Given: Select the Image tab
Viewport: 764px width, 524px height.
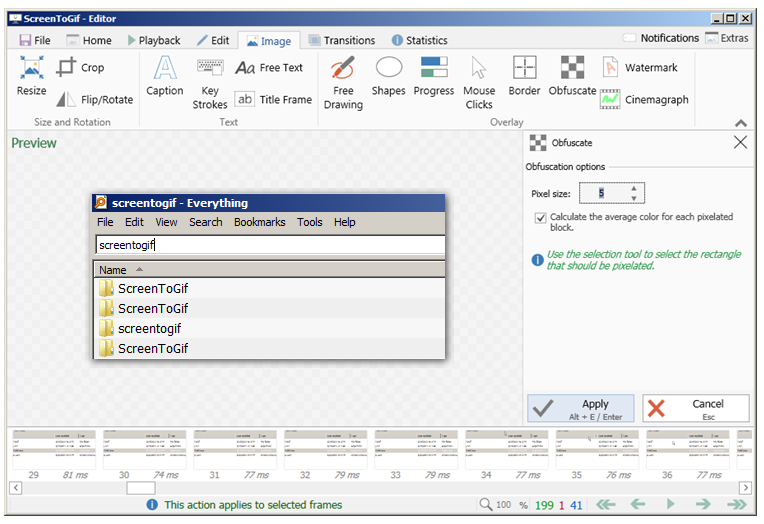Looking at the screenshot, I should (x=269, y=41).
